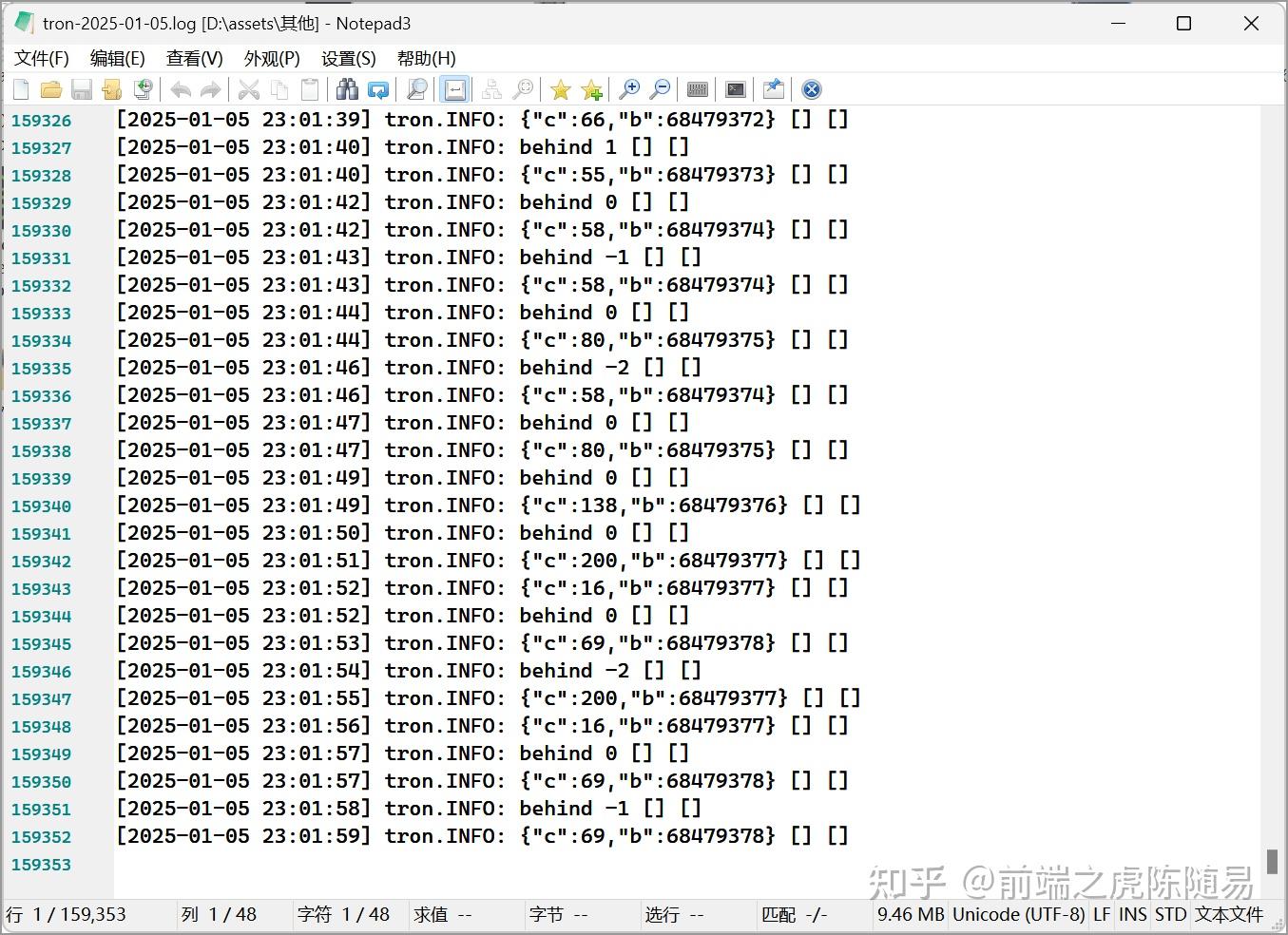This screenshot has height=935, width=1288.
Task: Toggle always-on-top with the pin icon
Action: tap(773, 89)
